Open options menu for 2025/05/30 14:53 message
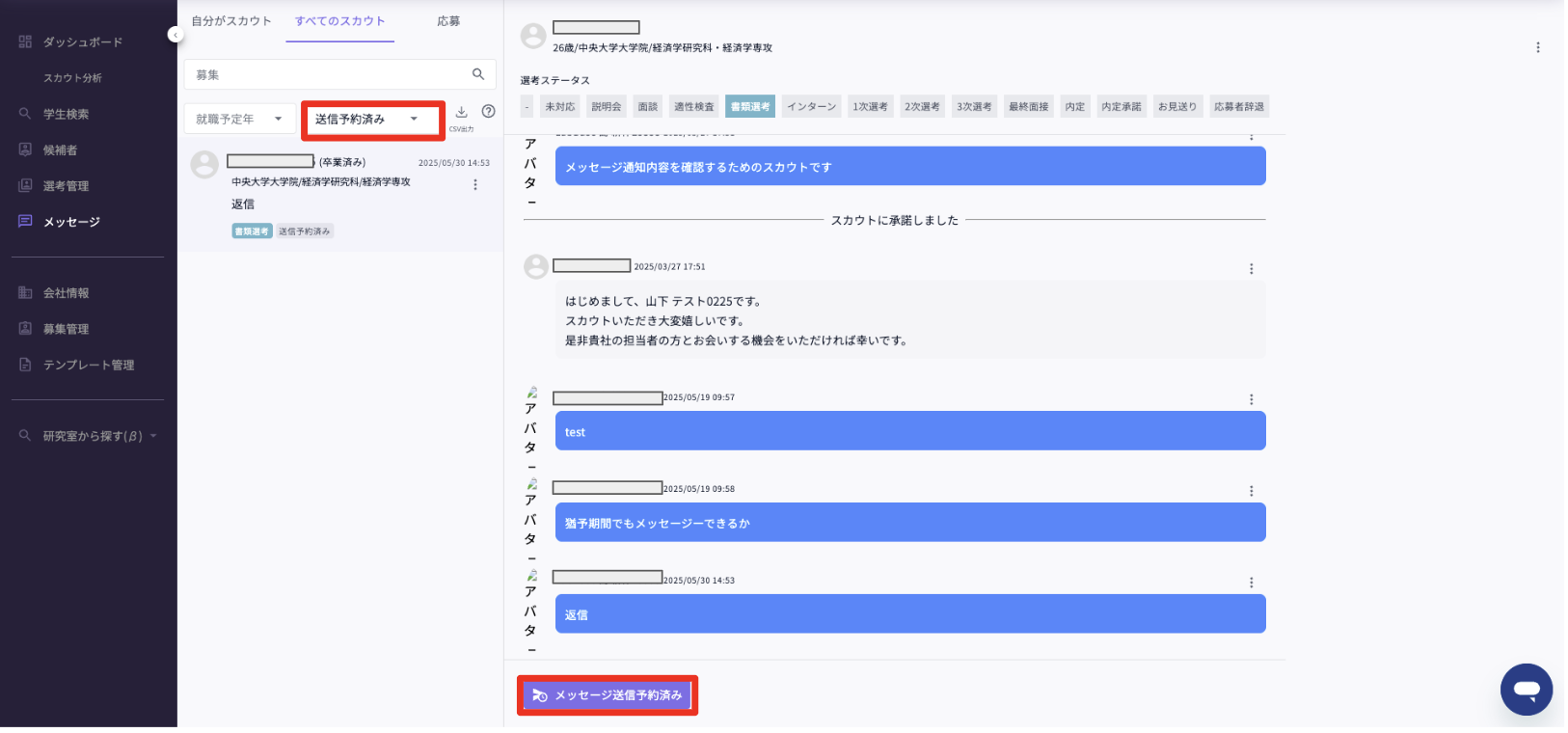Screen dimensions: 1568x733 click(x=1252, y=583)
